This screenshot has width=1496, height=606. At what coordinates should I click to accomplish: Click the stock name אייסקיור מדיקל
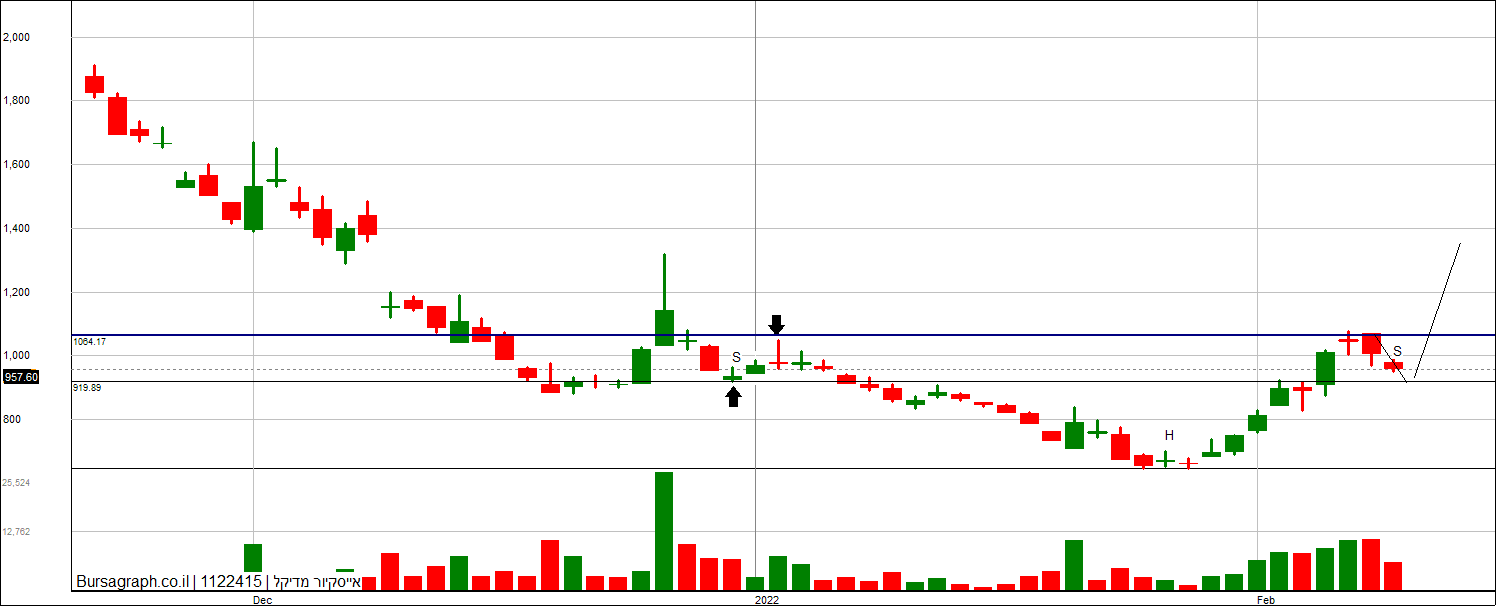[317, 581]
